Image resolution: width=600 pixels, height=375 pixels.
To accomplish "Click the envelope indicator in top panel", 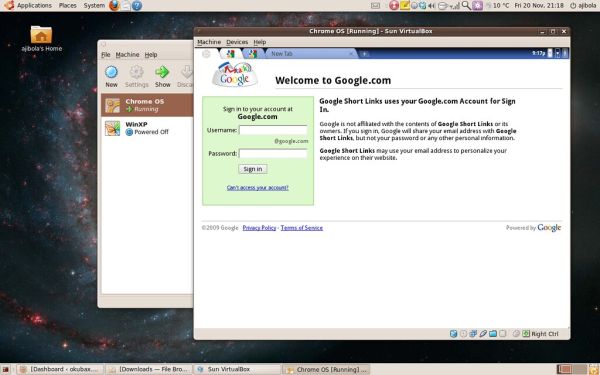I will pos(376,5).
